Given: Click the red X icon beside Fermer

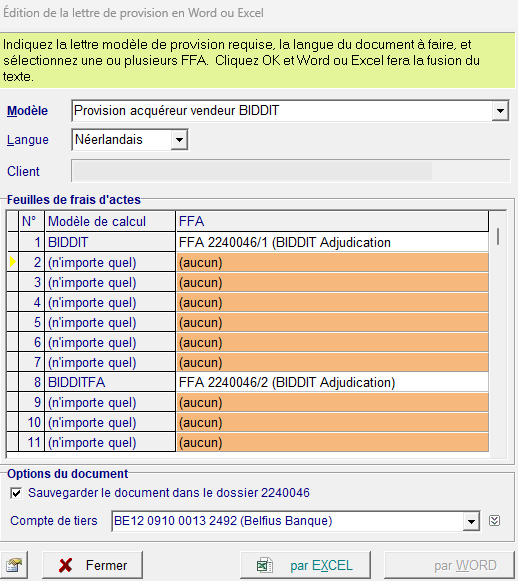Looking at the screenshot, I should (x=66, y=565).
